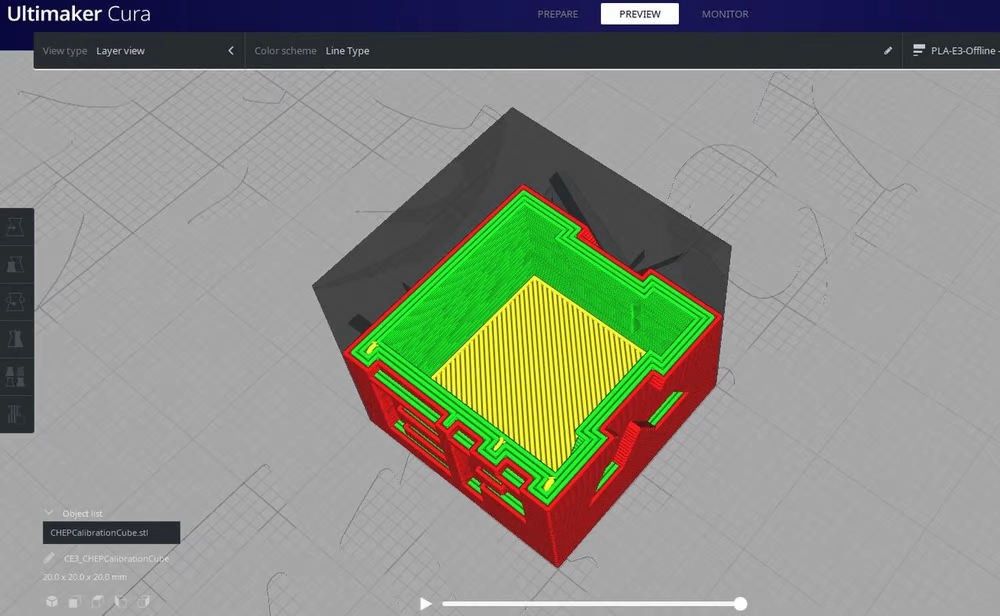Switch to the front view camera icon
Viewport: 1000px width, 616px height.
tap(75, 601)
